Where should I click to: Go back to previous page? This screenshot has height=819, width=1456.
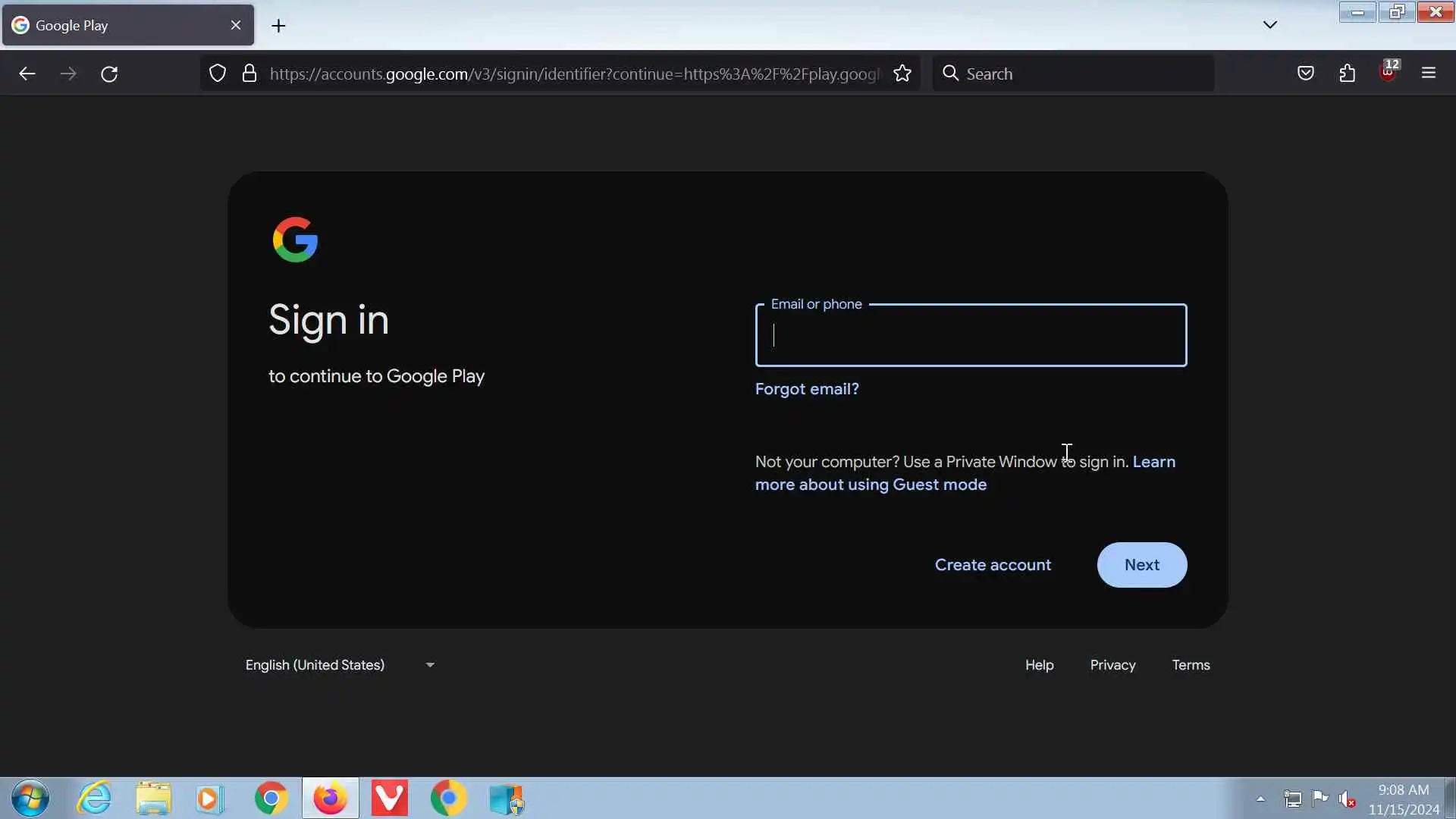(27, 74)
